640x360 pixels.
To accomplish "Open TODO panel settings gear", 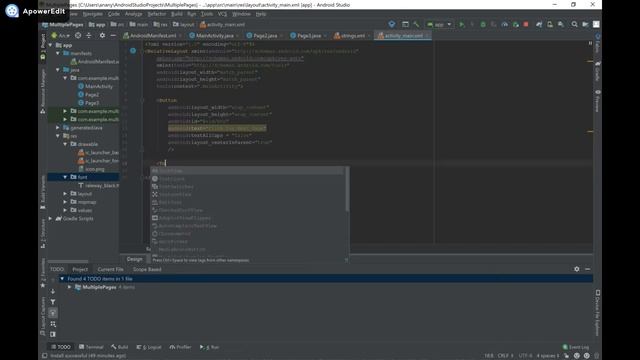I will [x=576, y=269].
